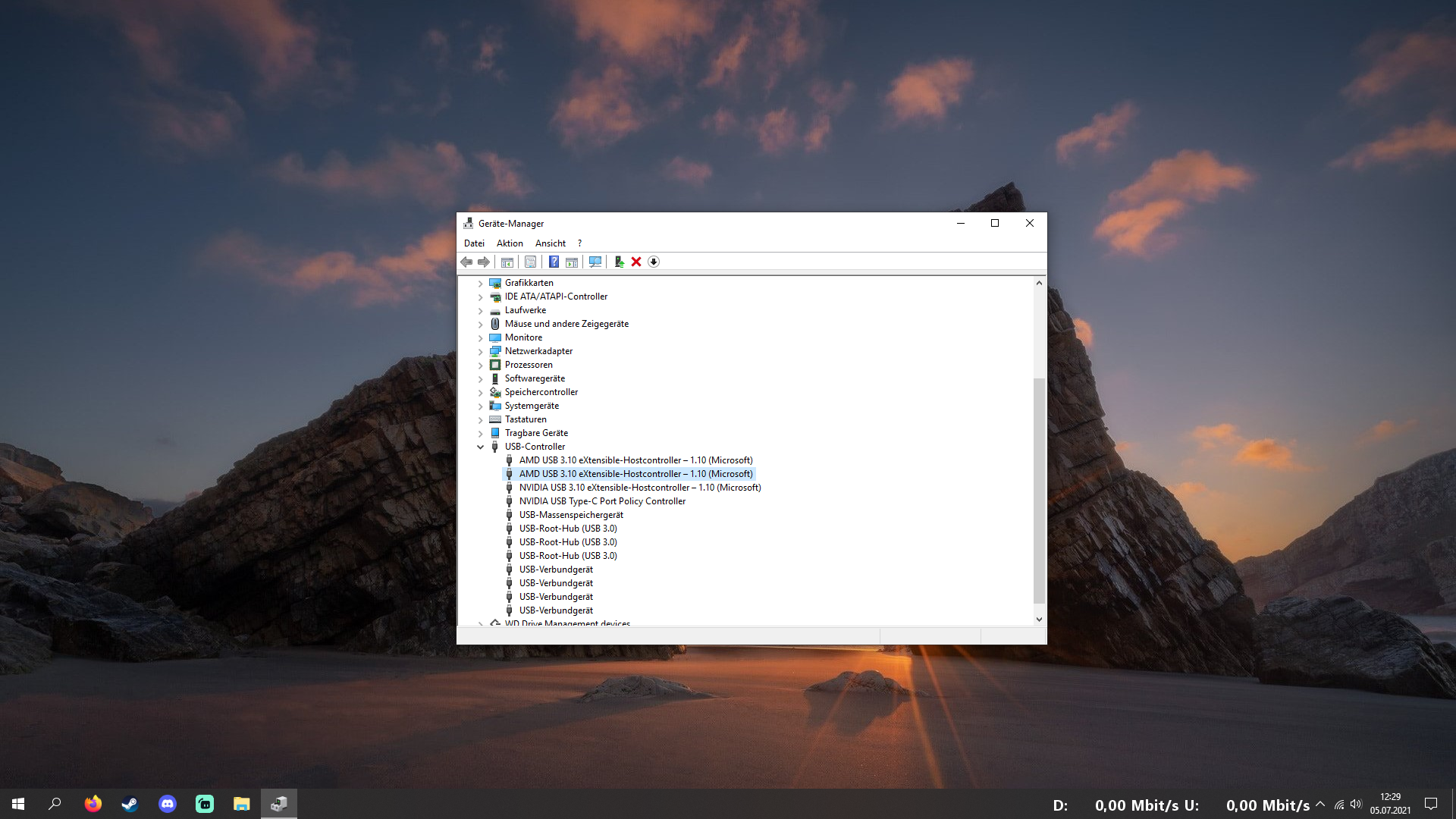The width and height of the screenshot is (1456, 819).
Task: Click the show/hide console tree icon
Action: coord(507,262)
